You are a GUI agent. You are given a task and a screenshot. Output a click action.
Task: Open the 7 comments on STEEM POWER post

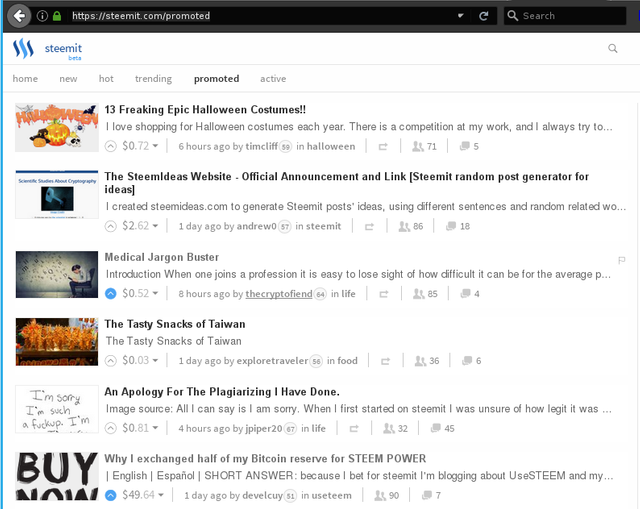click(x=431, y=496)
